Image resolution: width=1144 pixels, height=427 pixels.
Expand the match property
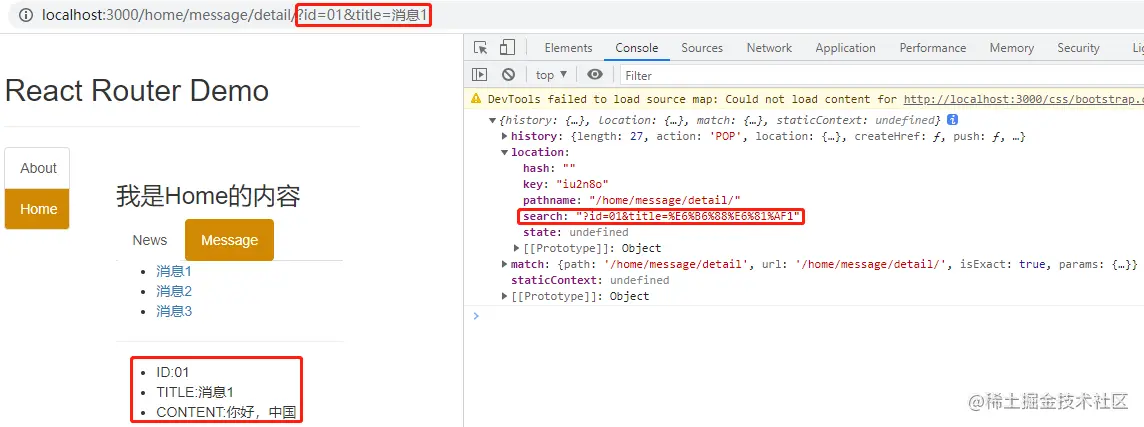[x=504, y=264]
